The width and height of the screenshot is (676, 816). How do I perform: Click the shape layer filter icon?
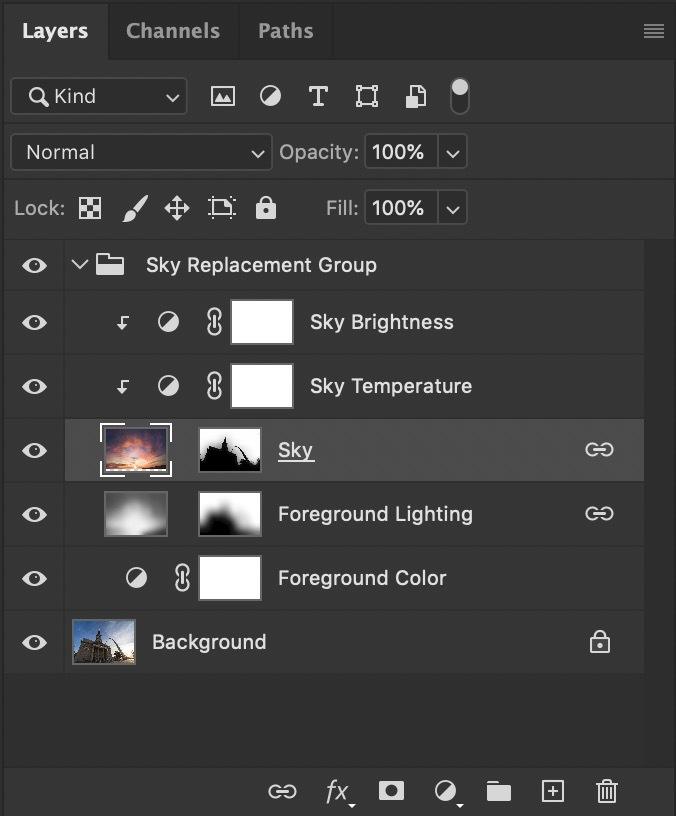click(x=367, y=96)
